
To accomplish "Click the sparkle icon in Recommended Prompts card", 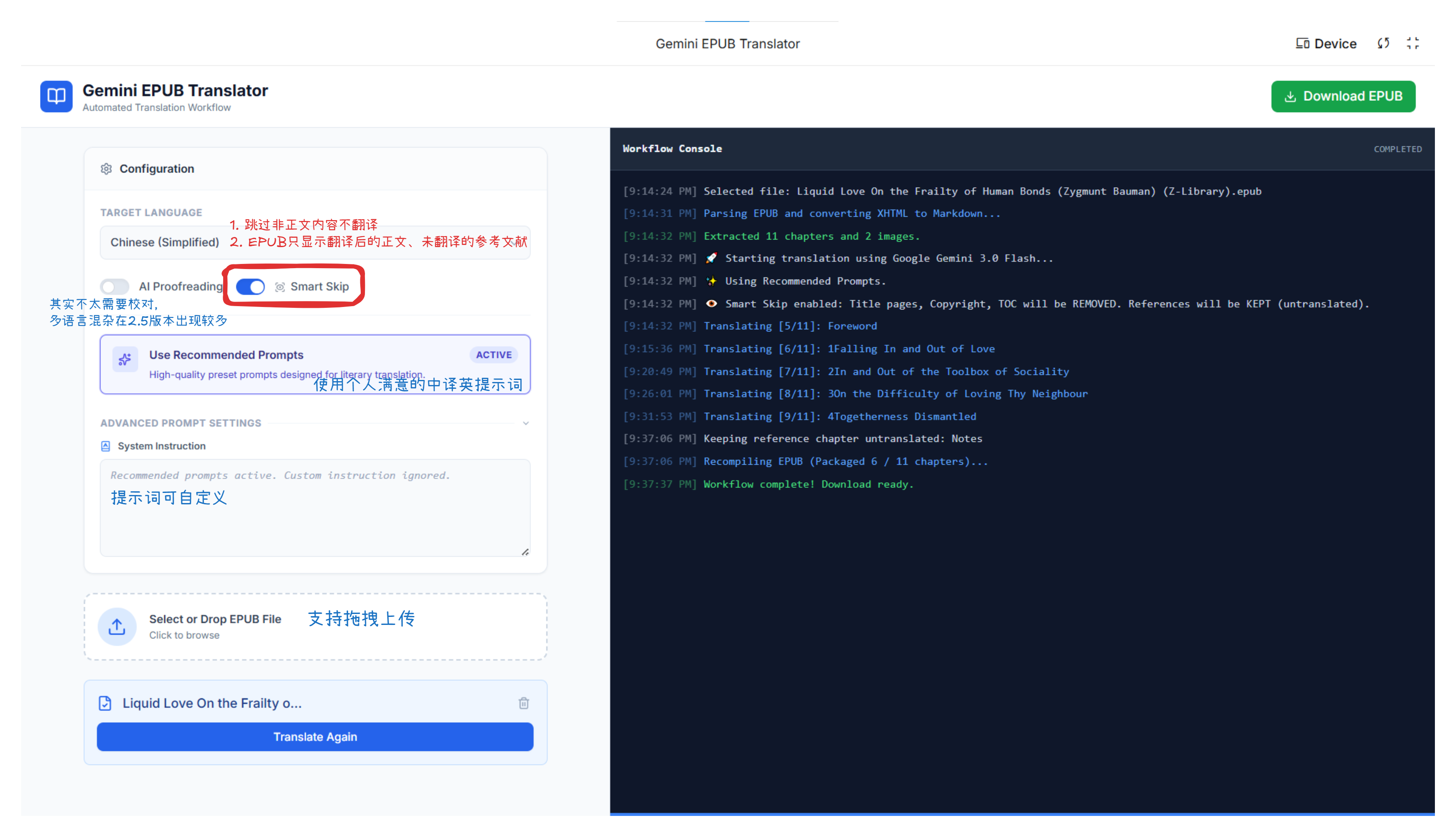I will pyautogui.click(x=125, y=360).
